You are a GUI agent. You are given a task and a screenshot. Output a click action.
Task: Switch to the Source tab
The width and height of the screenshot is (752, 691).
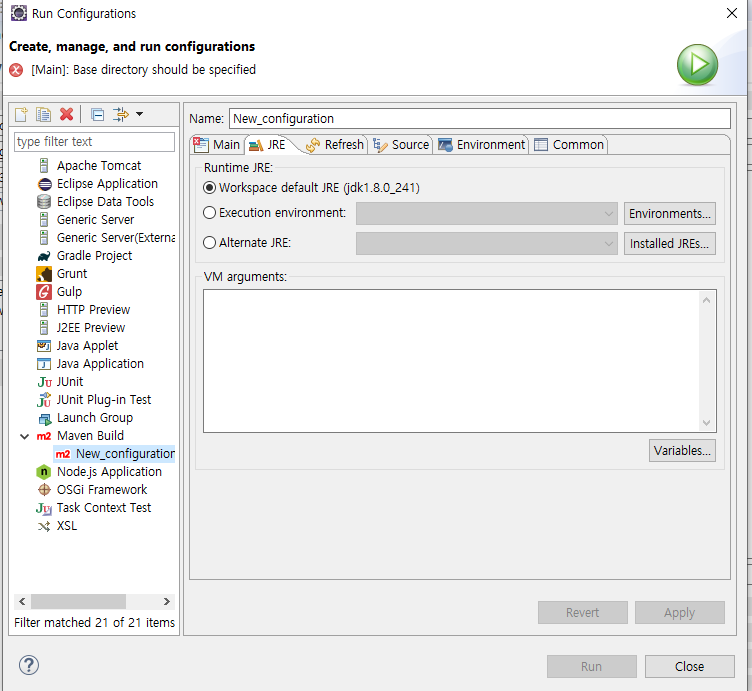pos(401,145)
